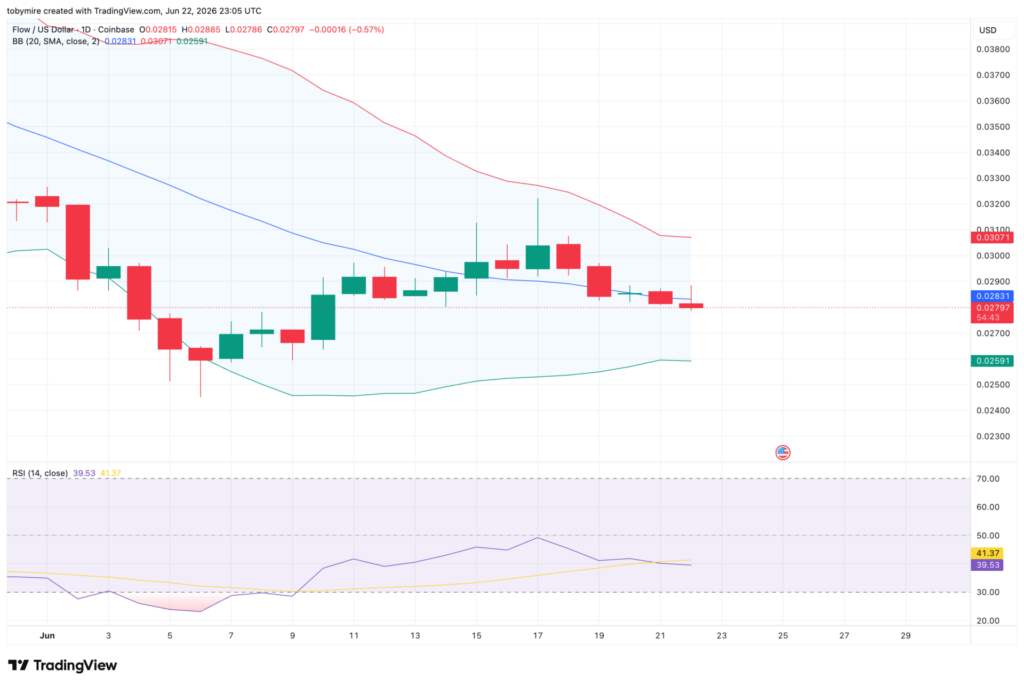This screenshot has height=686, width=1024.
Task: Click the 39.53 value in the RSI legend
Action: [84, 473]
